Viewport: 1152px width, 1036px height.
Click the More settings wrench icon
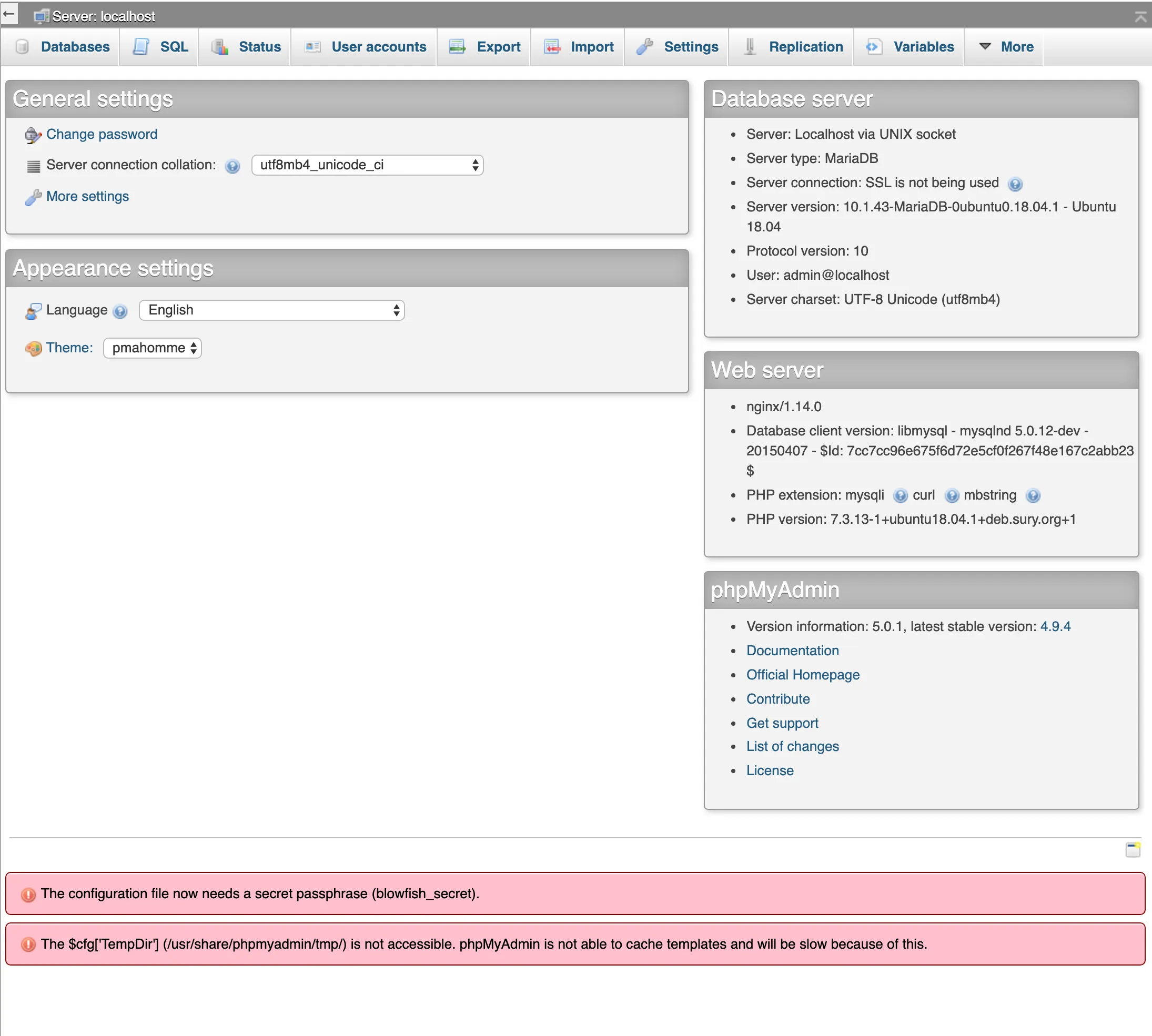33,197
